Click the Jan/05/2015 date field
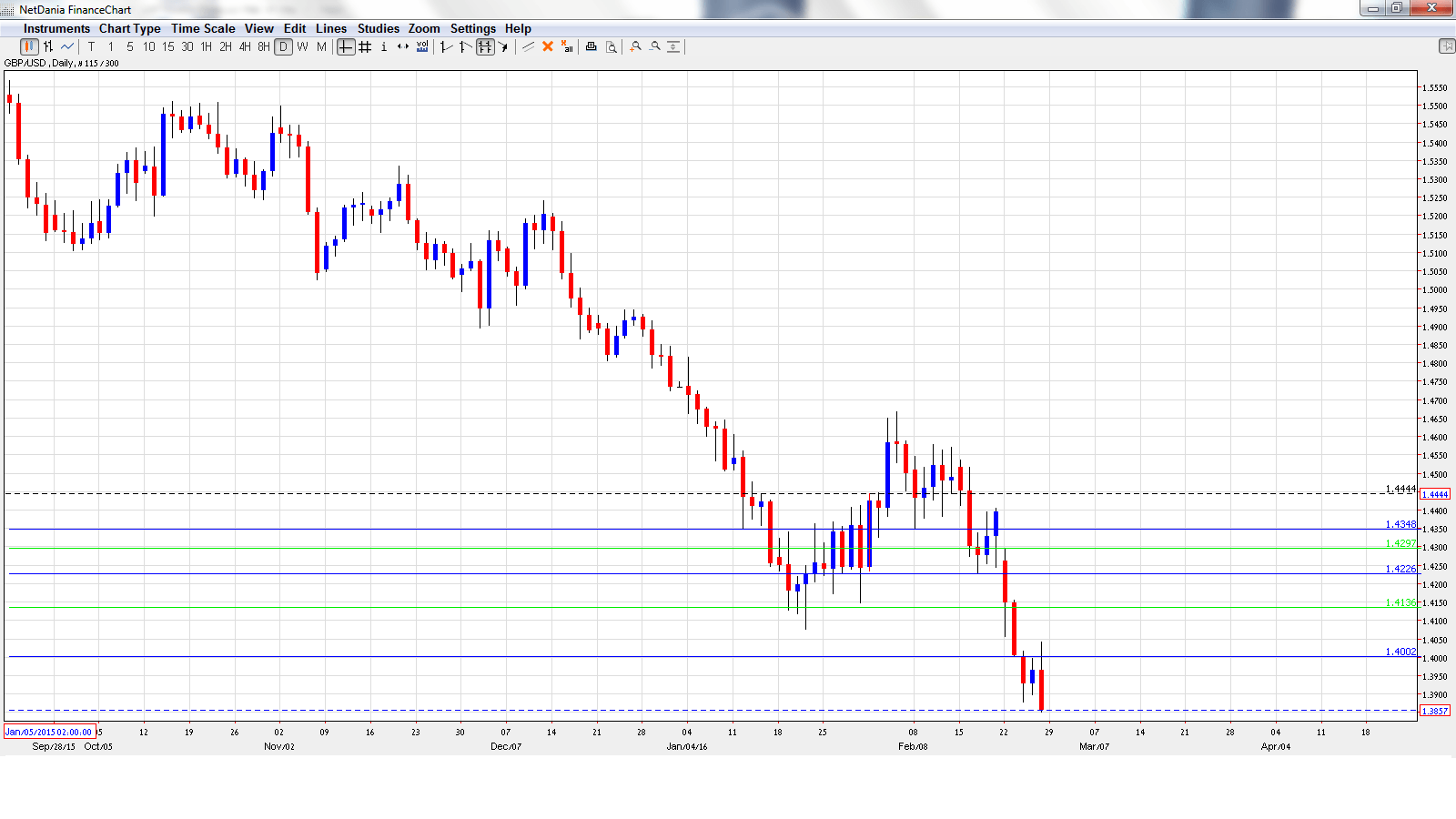 pos(49,732)
